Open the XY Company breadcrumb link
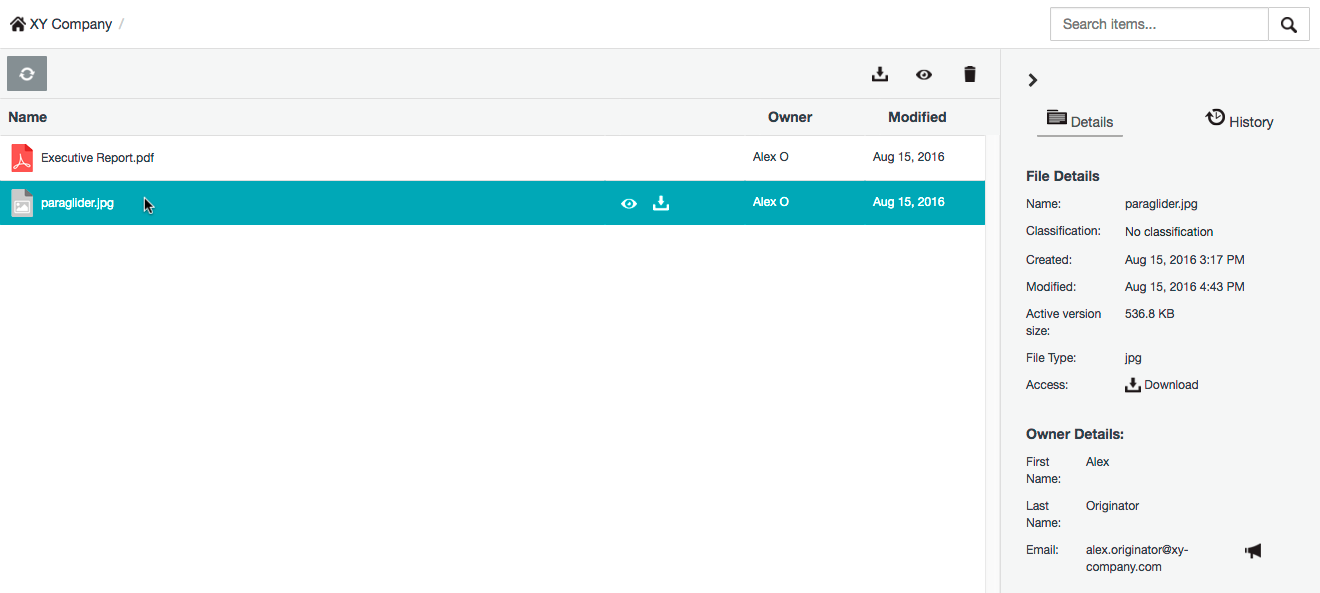1320x593 pixels. 70,24
